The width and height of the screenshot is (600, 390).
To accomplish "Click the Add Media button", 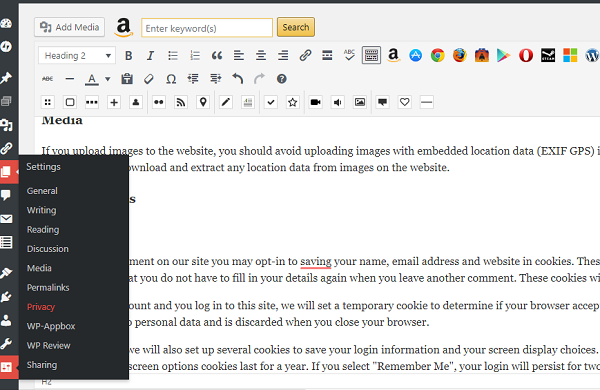I will 69,27.
